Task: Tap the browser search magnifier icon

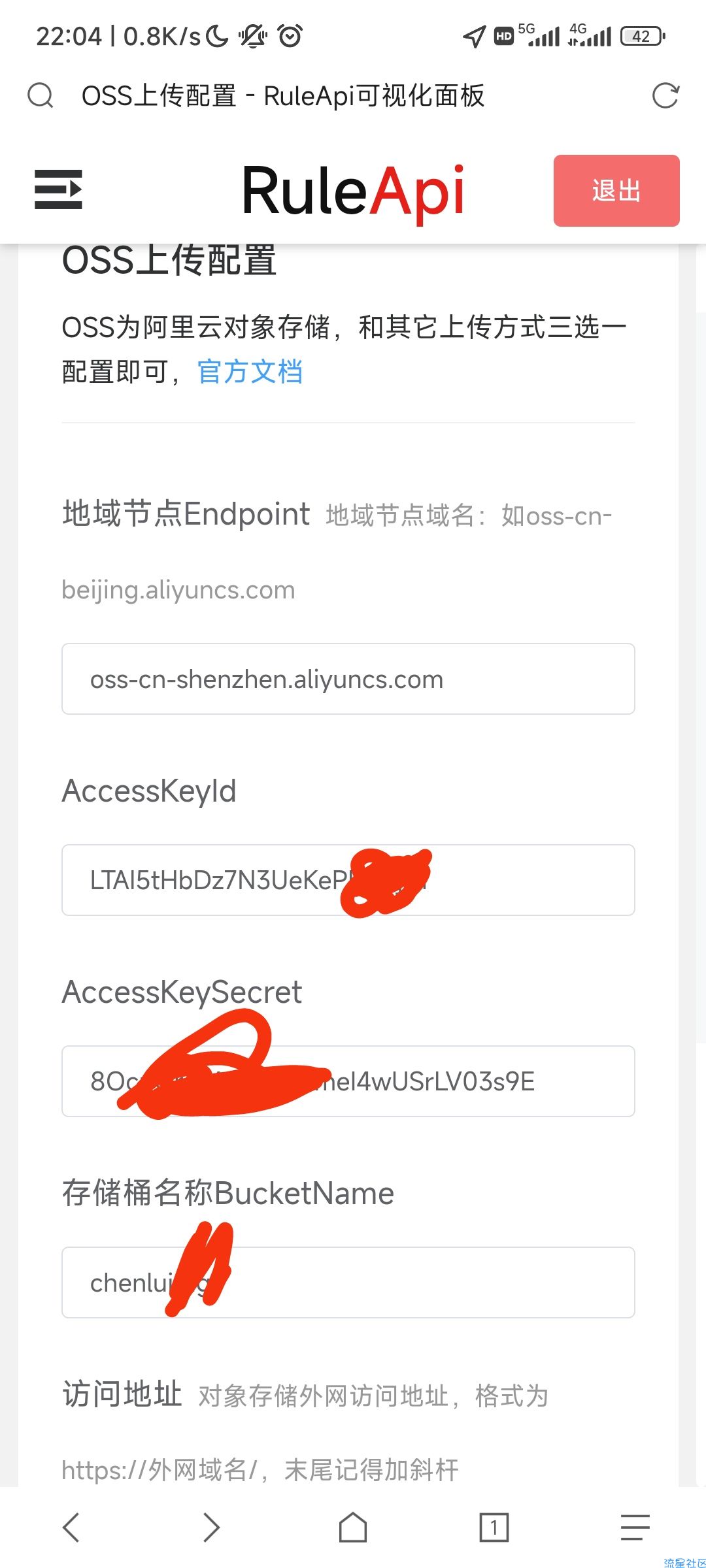Action: coord(41,95)
